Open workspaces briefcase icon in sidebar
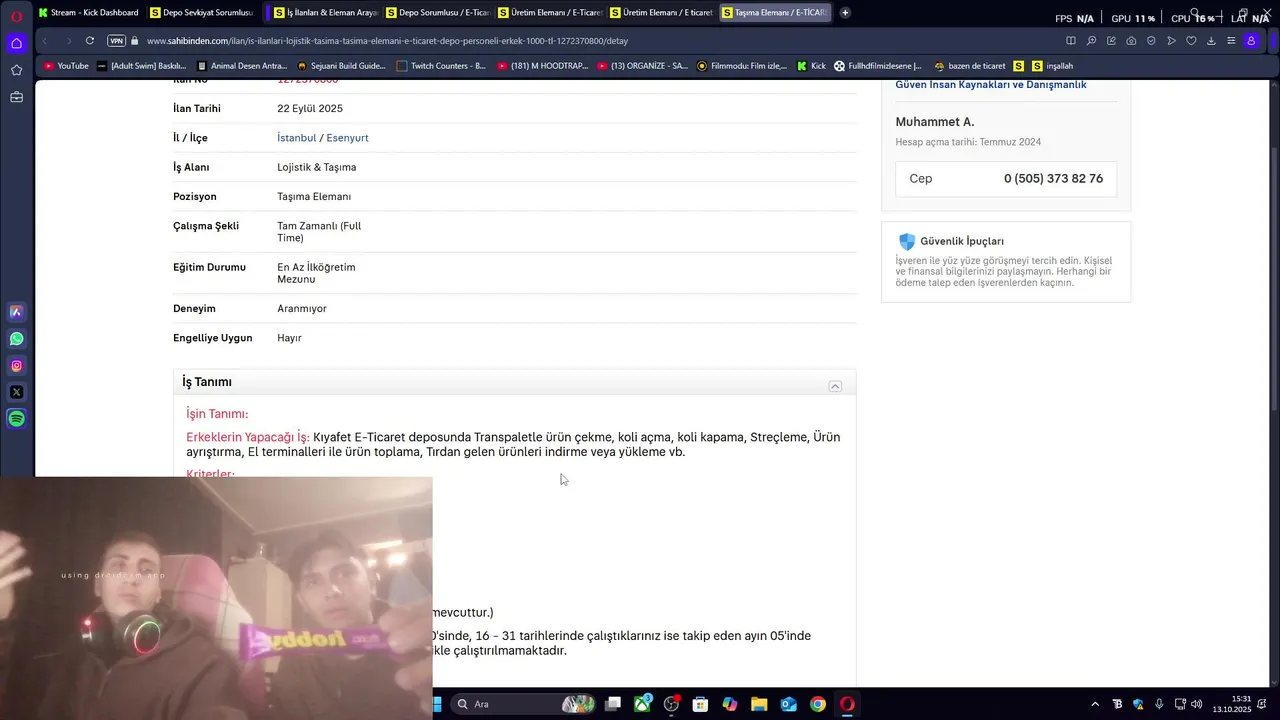This screenshot has width=1280, height=720. [16, 97]
